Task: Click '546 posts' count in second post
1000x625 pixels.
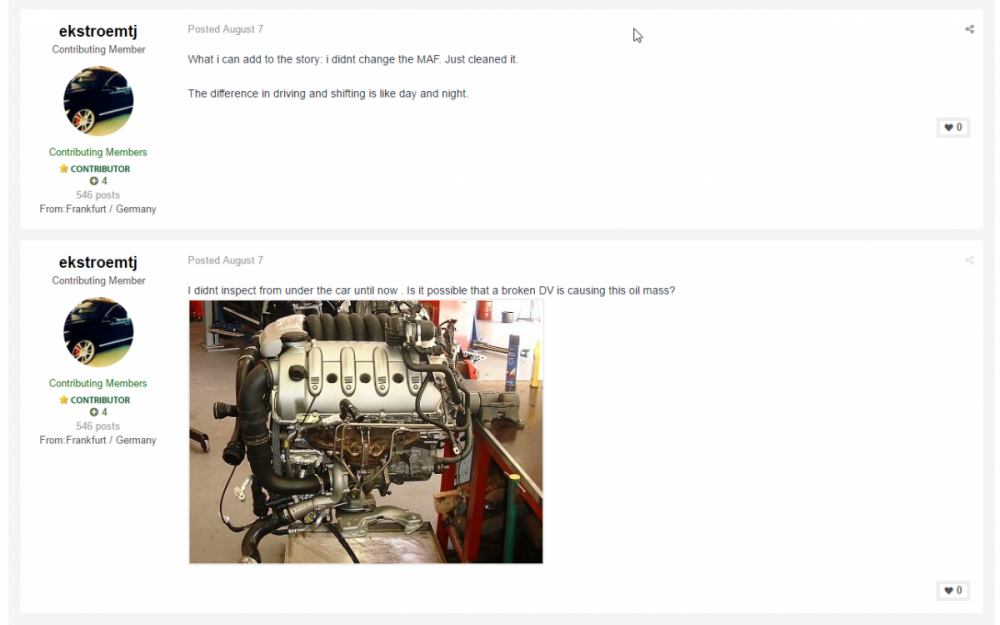Action: tap(98, 426)
